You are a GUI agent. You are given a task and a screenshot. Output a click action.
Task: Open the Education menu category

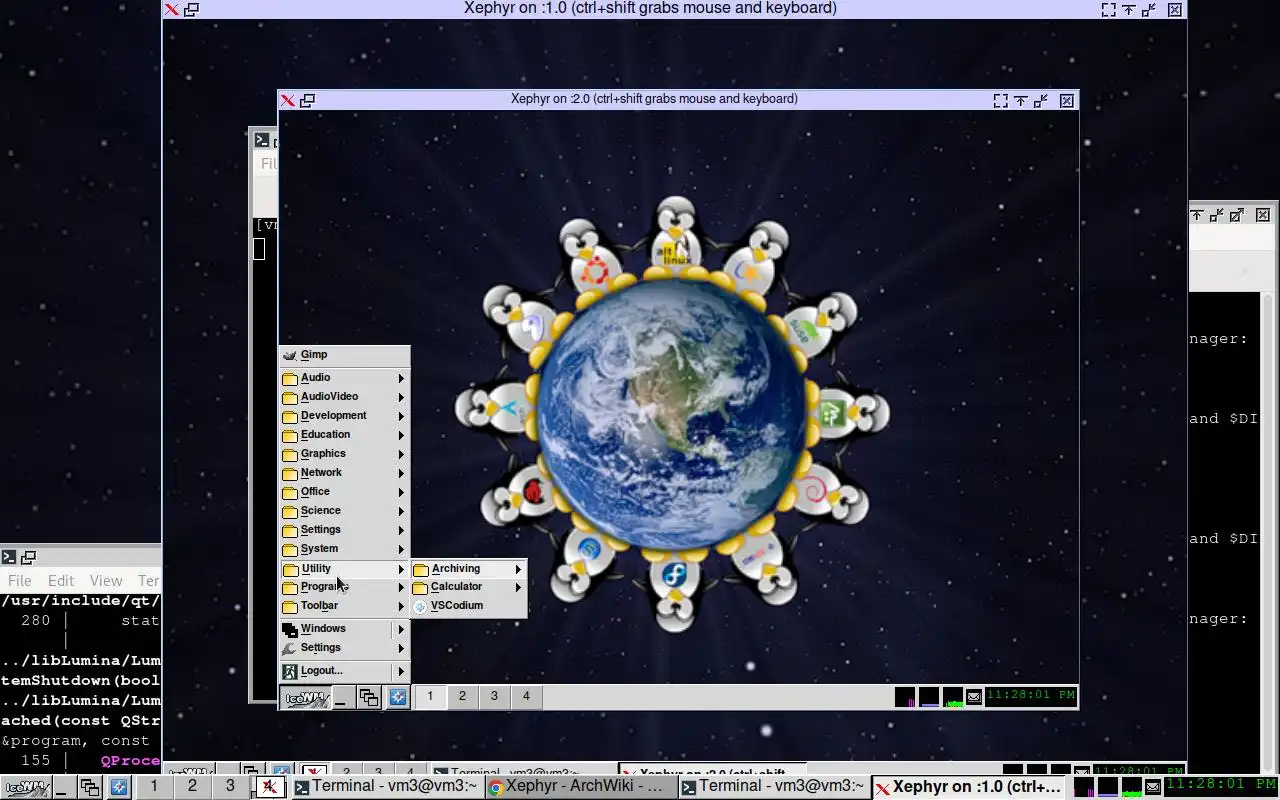[x=344, y=435]
